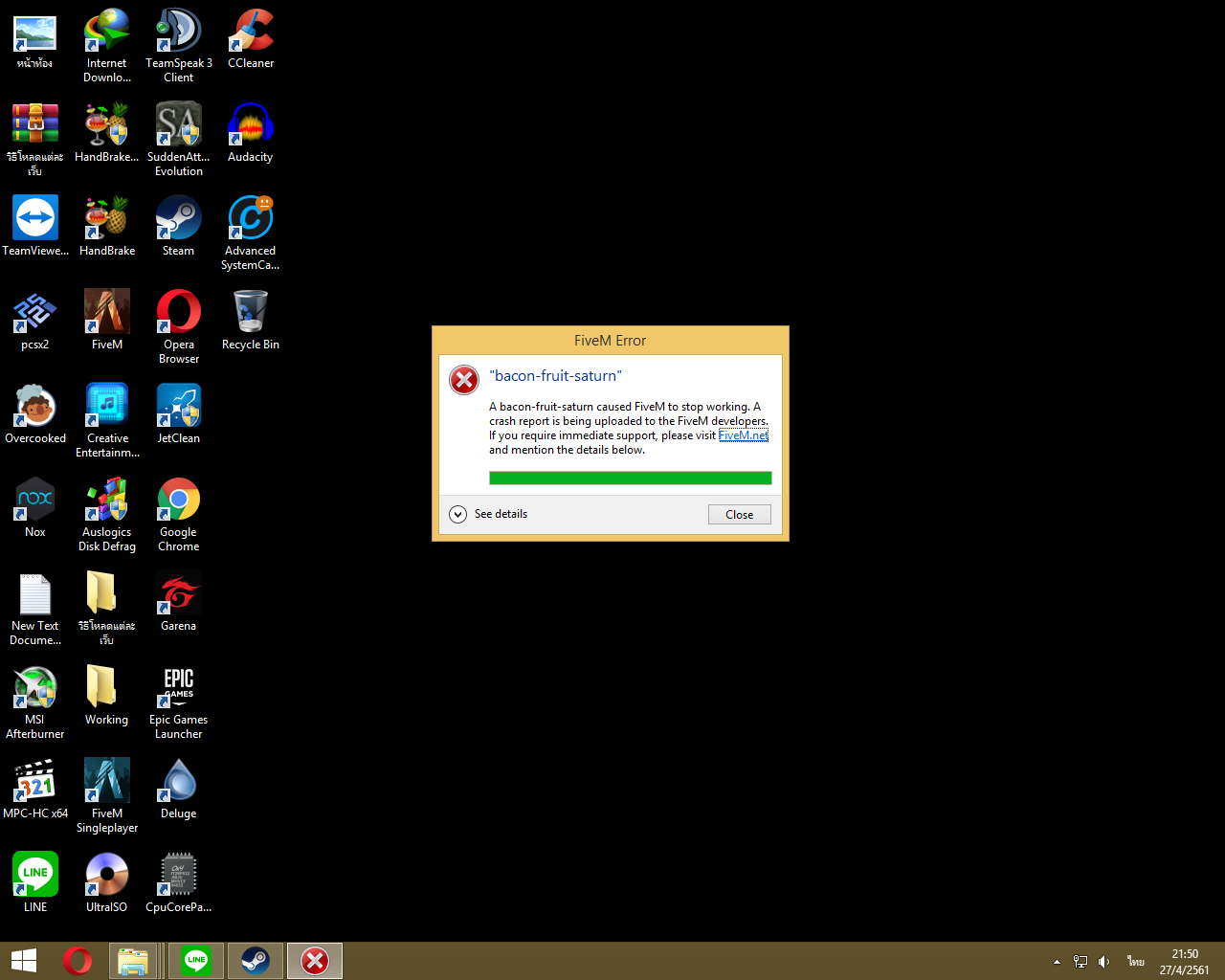The height and width of the screenshot is (980, 1225).
Task: Select the pcsx2 emulator icon
Action: (x=35, y=320)
